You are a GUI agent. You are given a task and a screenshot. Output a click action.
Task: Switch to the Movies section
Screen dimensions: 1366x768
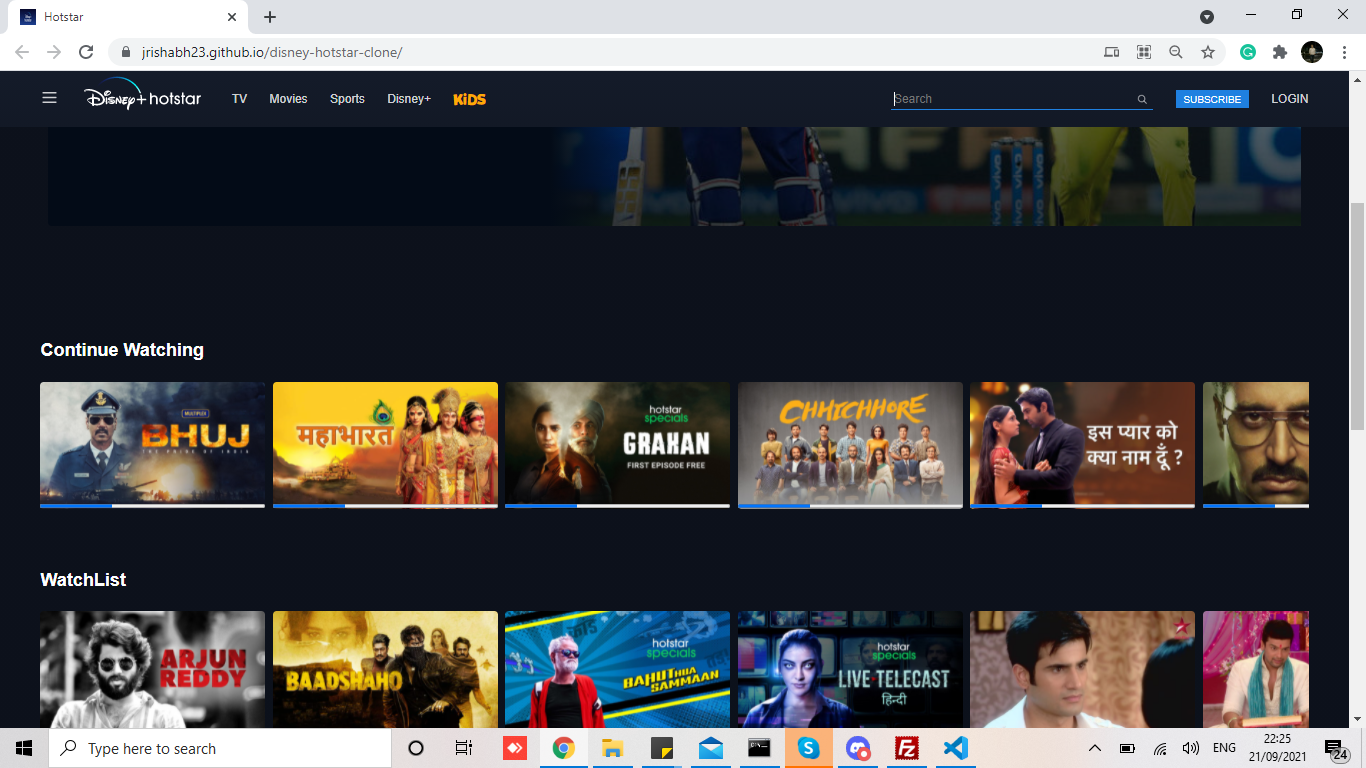click(x=288, y=99)
